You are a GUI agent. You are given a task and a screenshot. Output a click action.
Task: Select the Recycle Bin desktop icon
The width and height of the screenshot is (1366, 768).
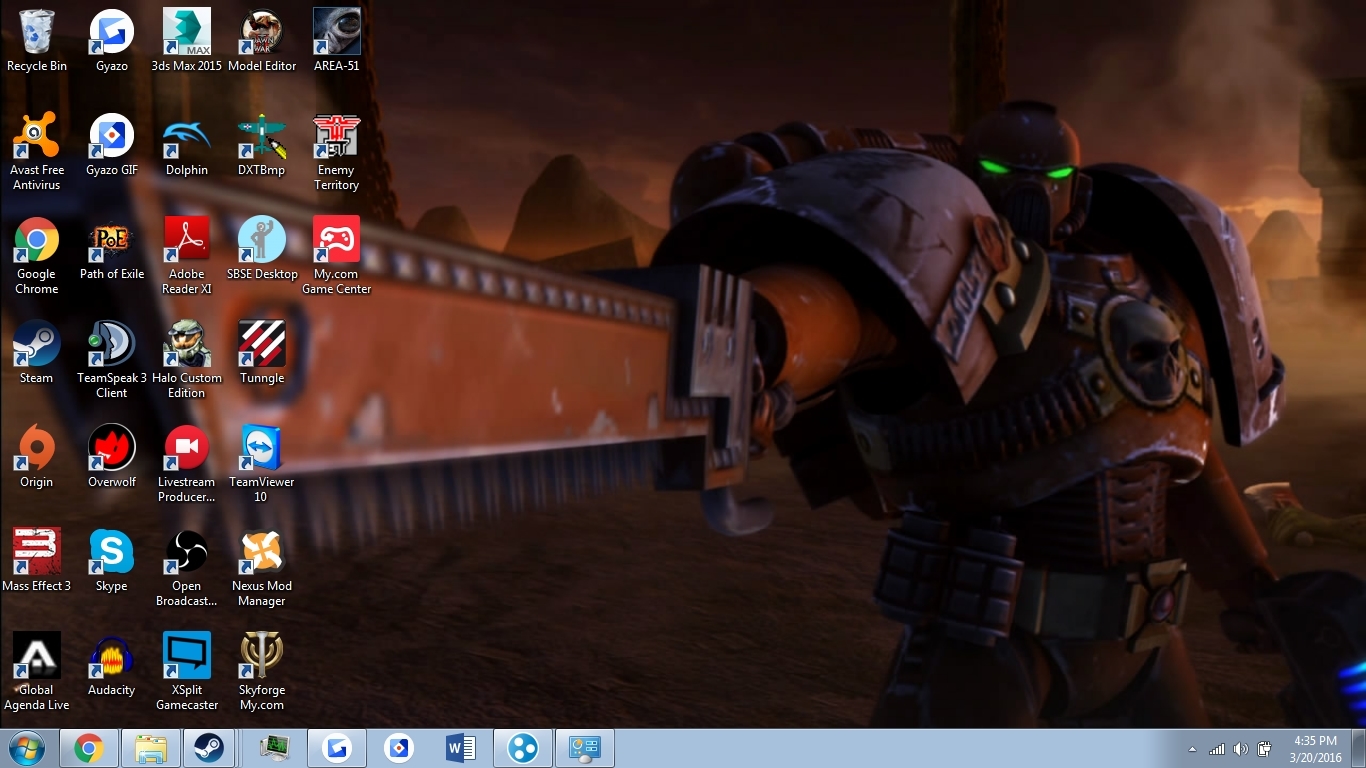[x=37, y=41]
